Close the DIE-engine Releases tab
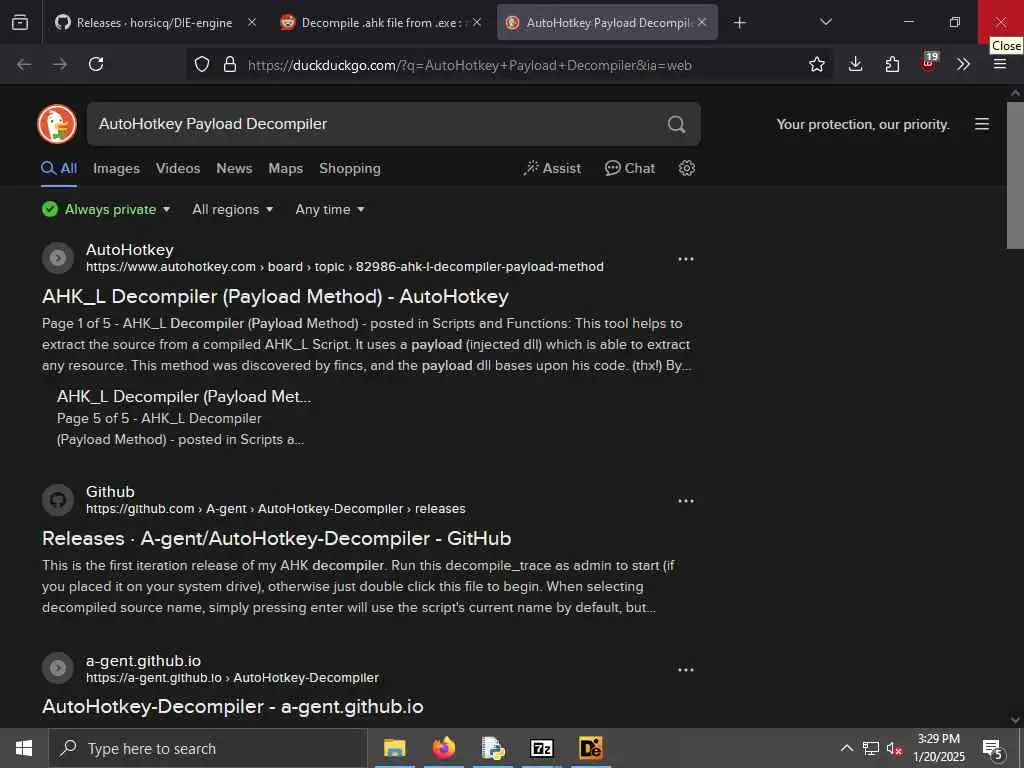1024x768 pixels. pyautogui.click(x=251, y=22)
